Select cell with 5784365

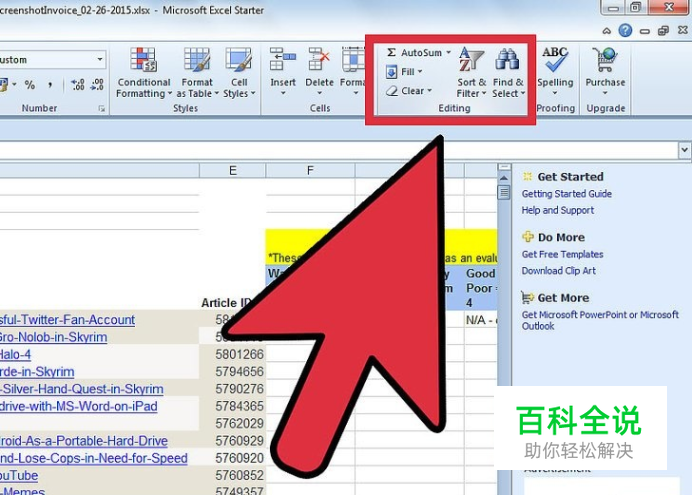tap(233, 406)
